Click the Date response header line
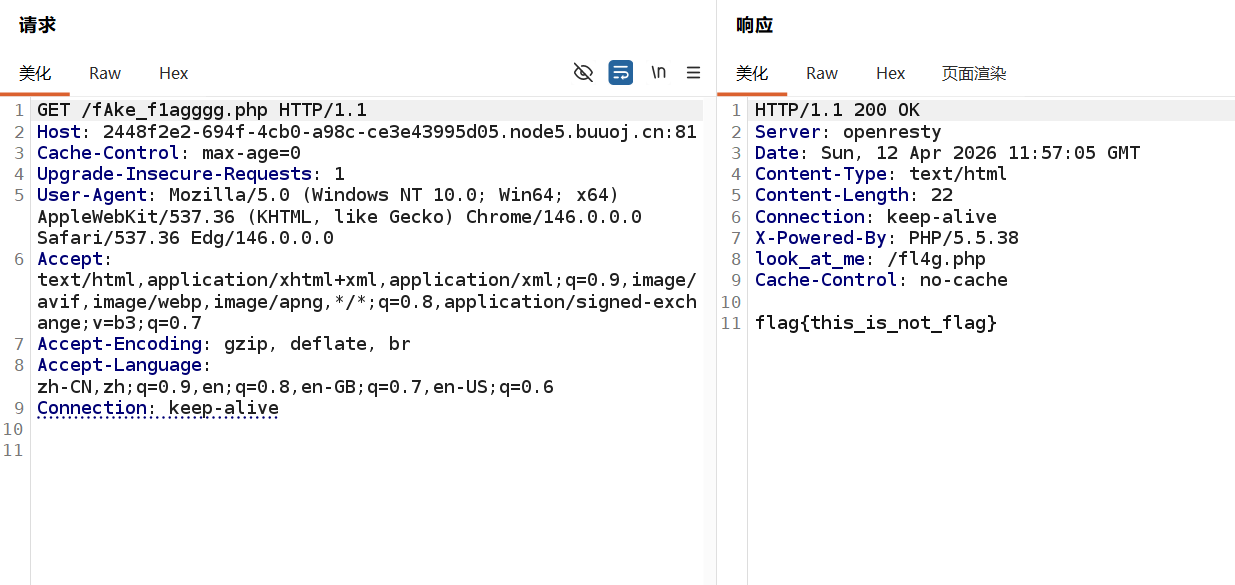Viewport: 1235px width, 585px height. tap(947, 153)
